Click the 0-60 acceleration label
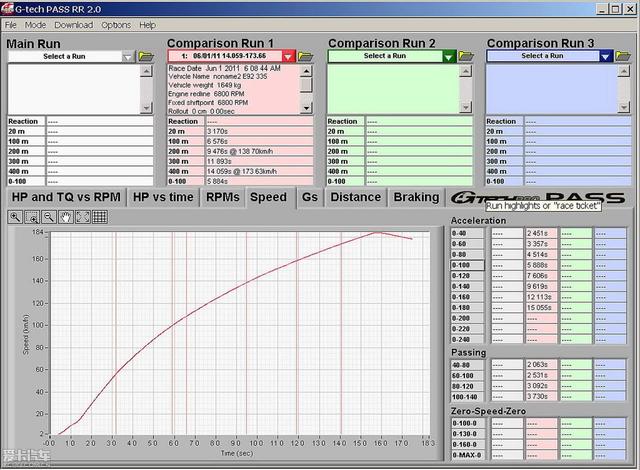This screenshot has width=640, height=470. pyautogui.click(x=467, y=244)
